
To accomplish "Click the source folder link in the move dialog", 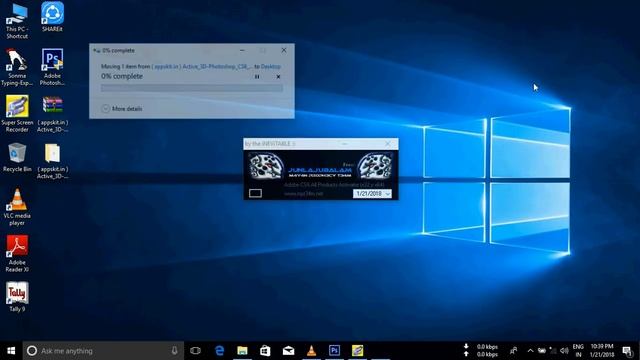I will 202,66.
